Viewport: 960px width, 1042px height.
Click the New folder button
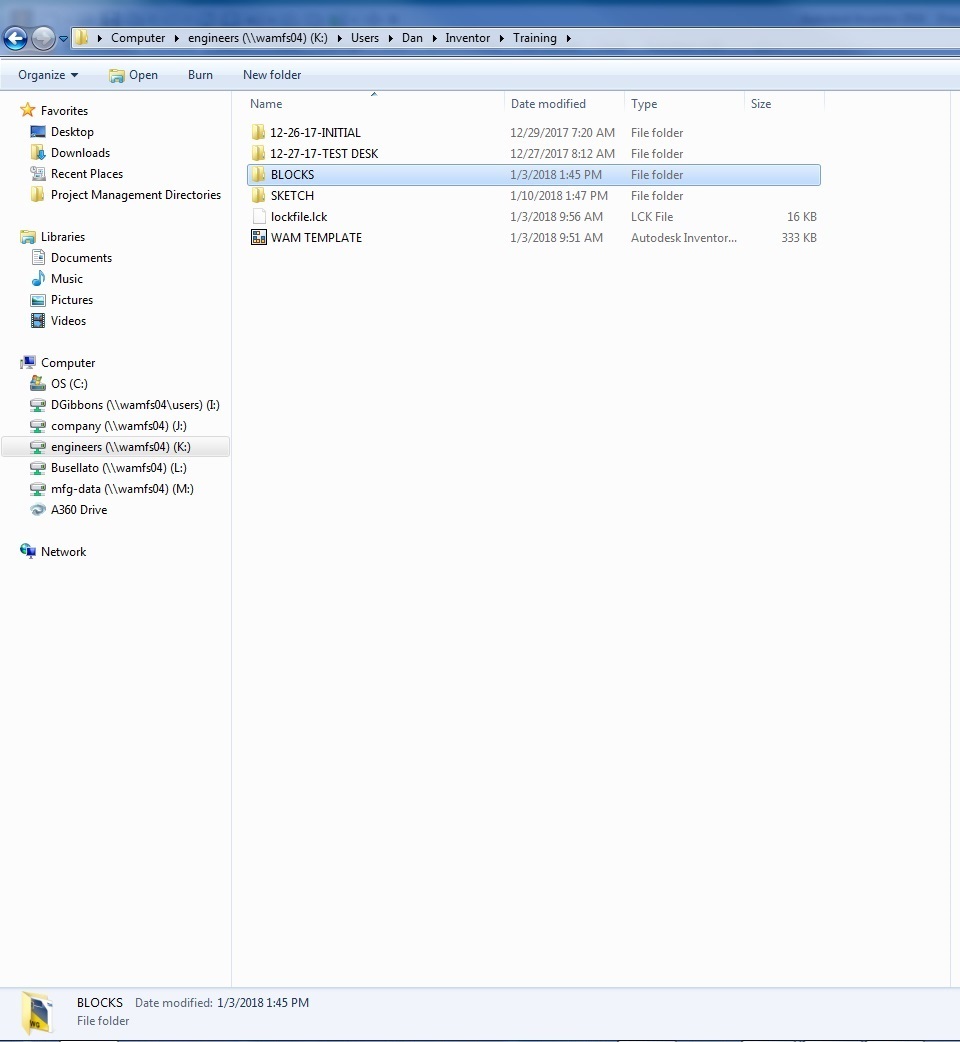[271, 75]
